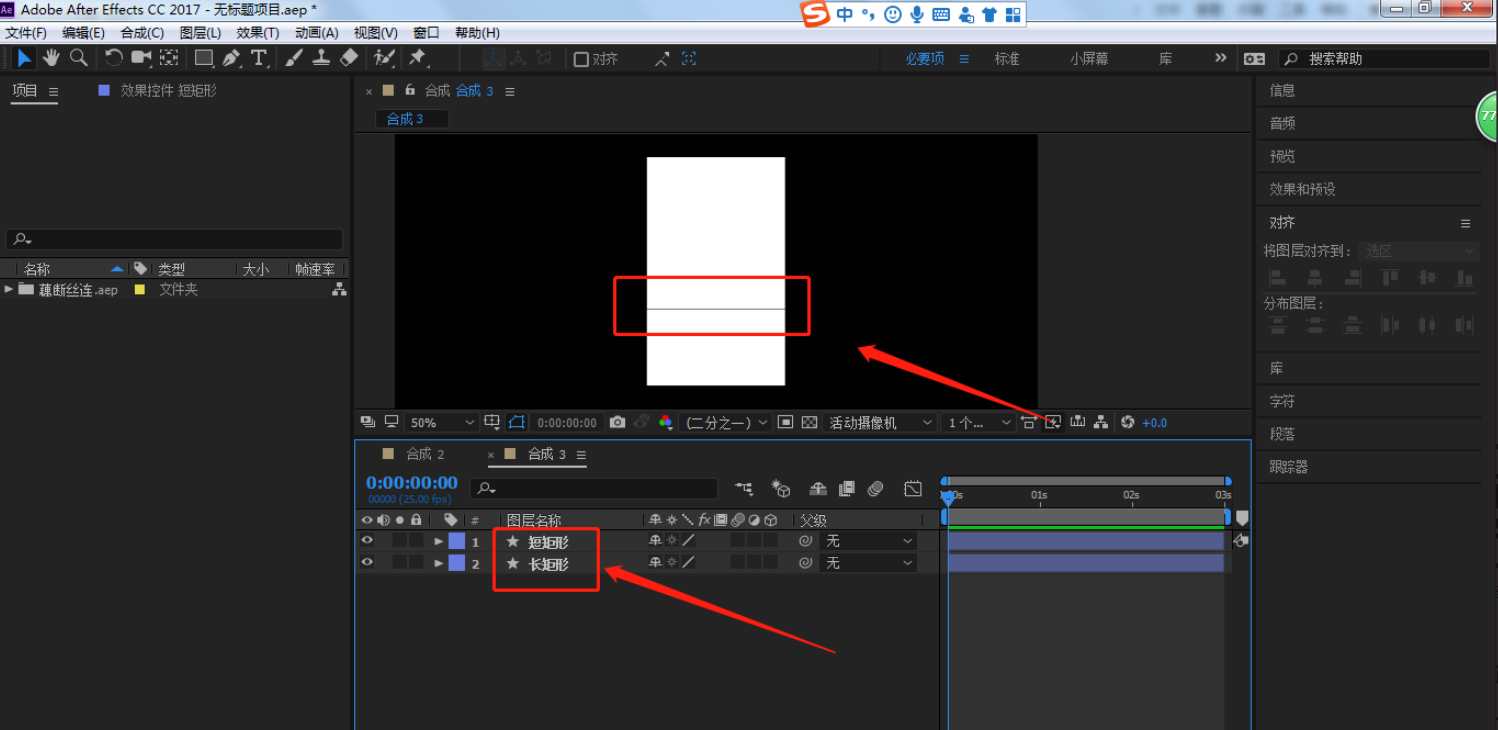Open the show channel color management button
Image resolution: width=1498 pixels, height=730 pixels.
pos(666,422)
